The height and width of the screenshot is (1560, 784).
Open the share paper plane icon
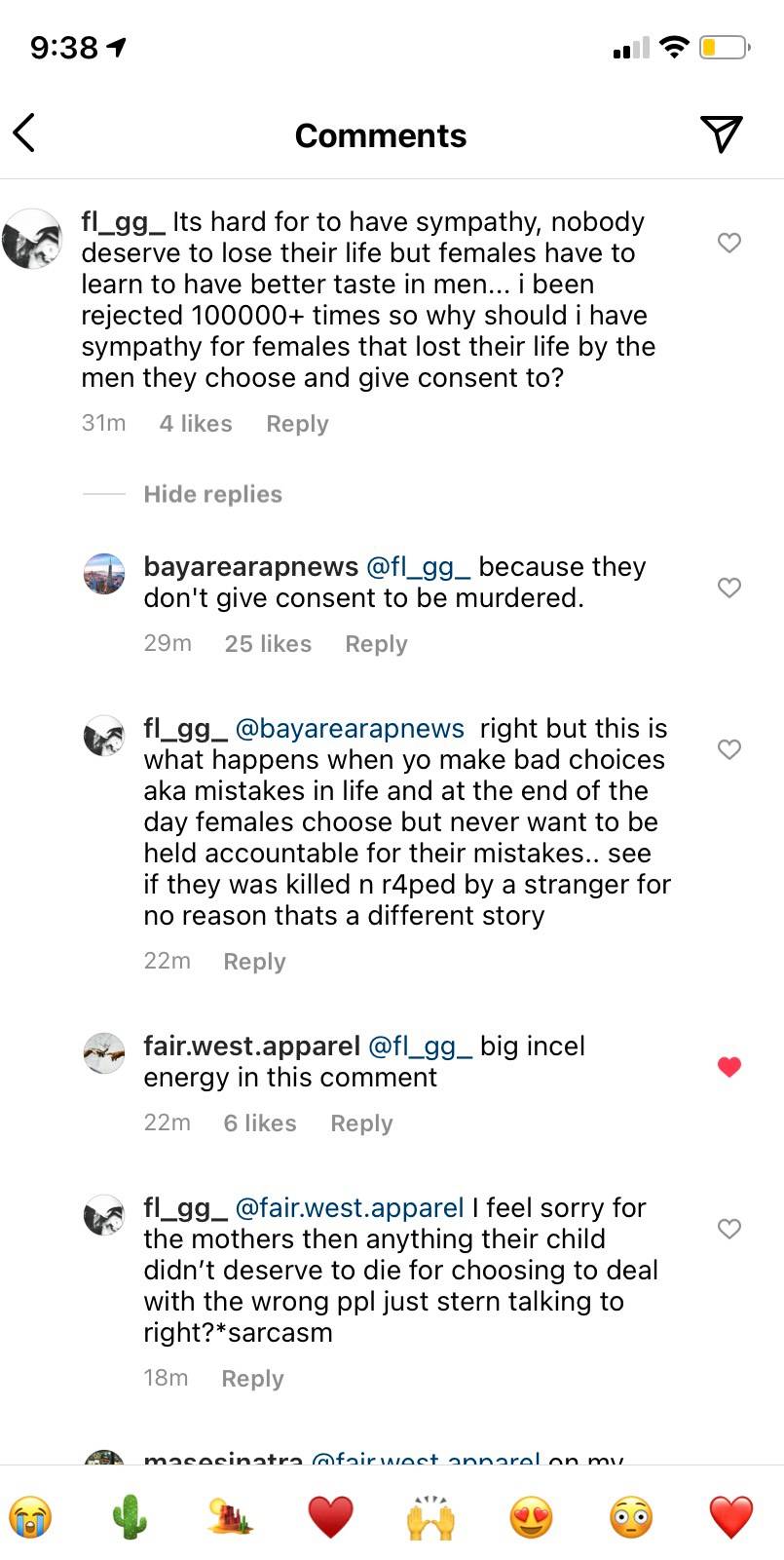[722, 135]
